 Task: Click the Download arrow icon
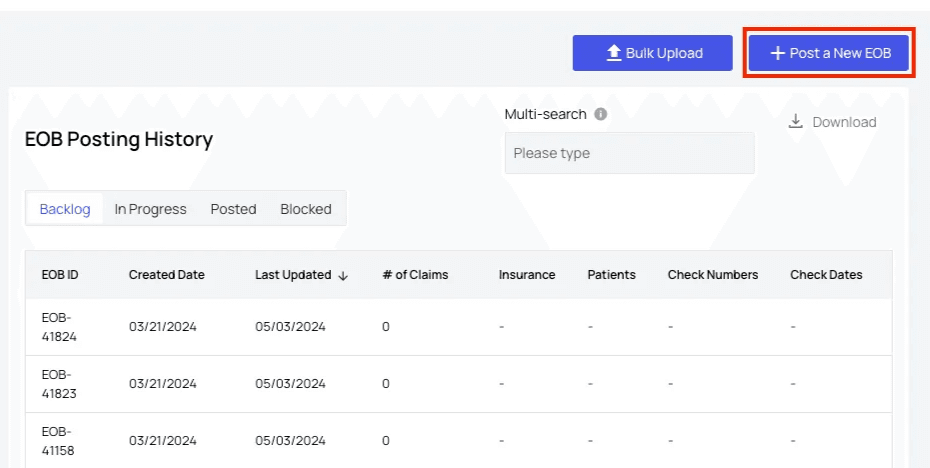coord(796,122)
